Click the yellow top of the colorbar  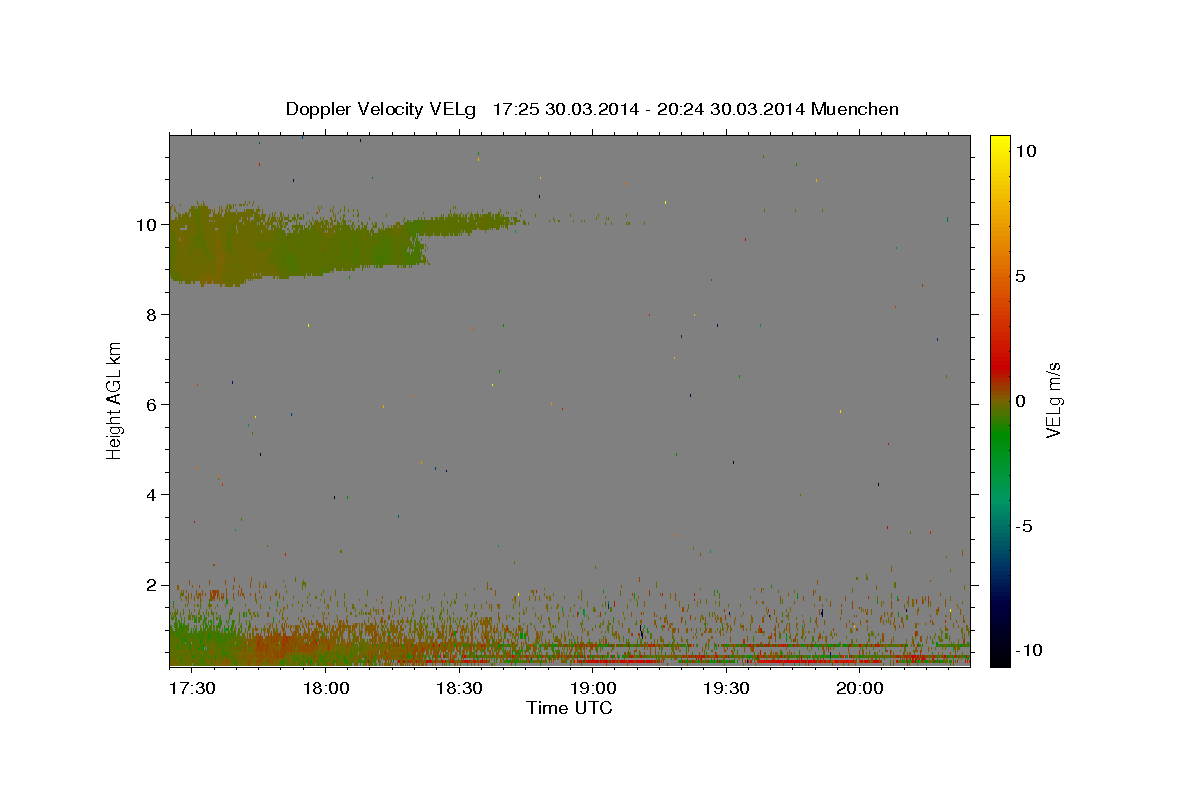tap(1000, 145)
